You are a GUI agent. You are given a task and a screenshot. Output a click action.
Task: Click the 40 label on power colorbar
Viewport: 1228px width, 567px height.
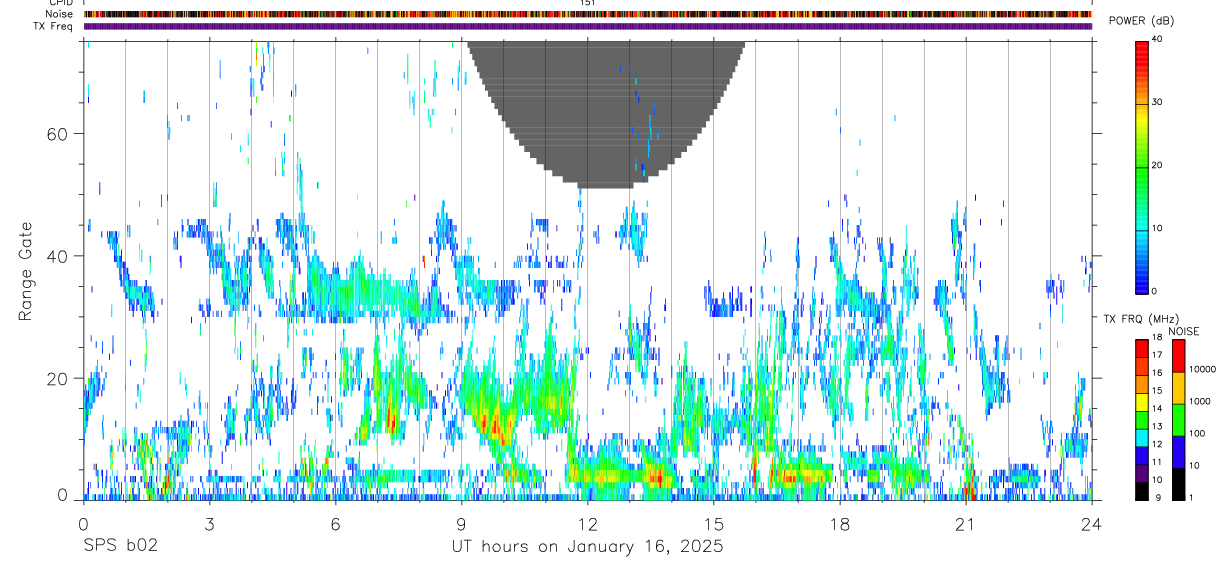[x=1159, y=40]
